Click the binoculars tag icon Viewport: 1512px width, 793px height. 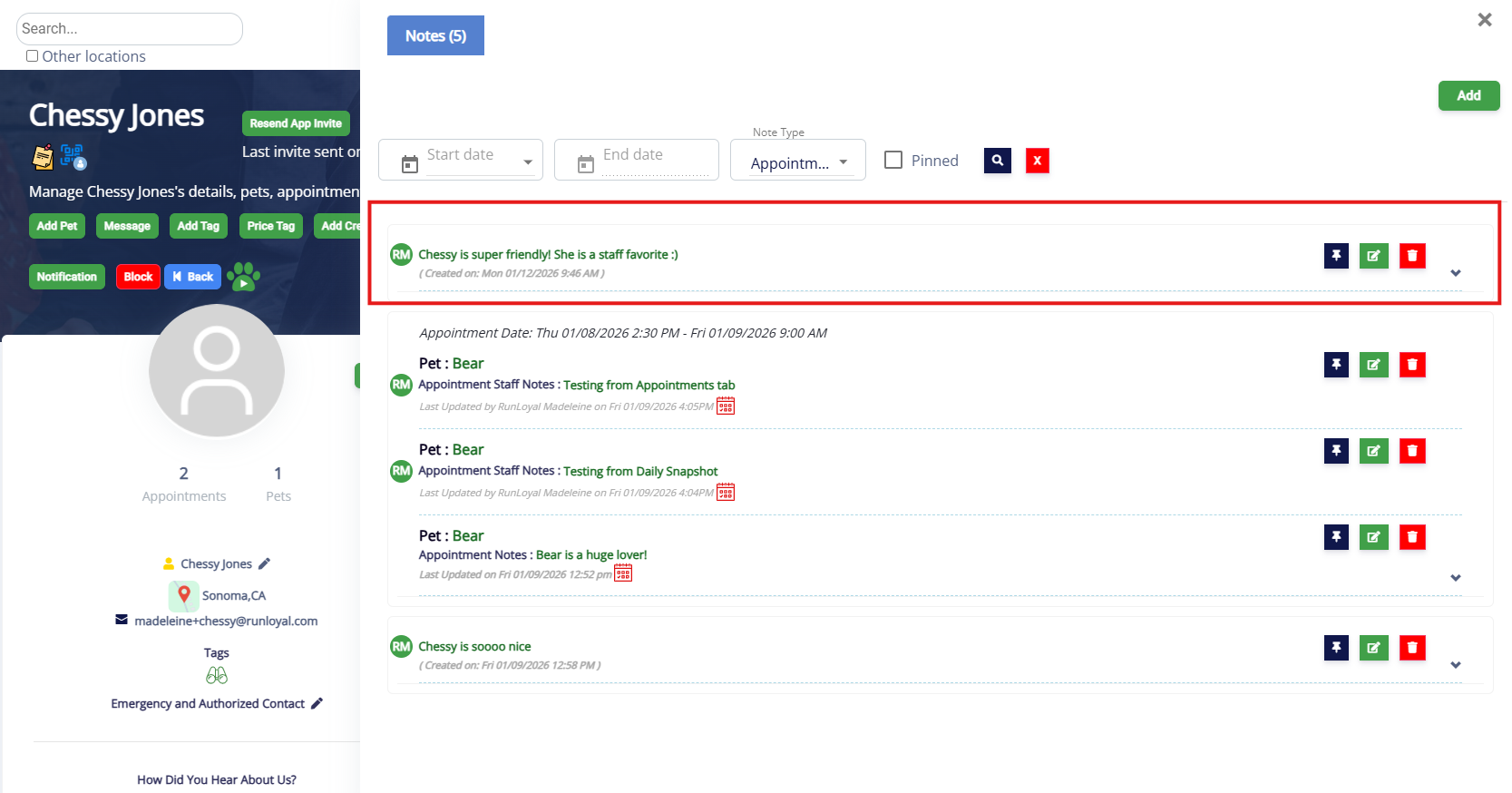[217, 675]
